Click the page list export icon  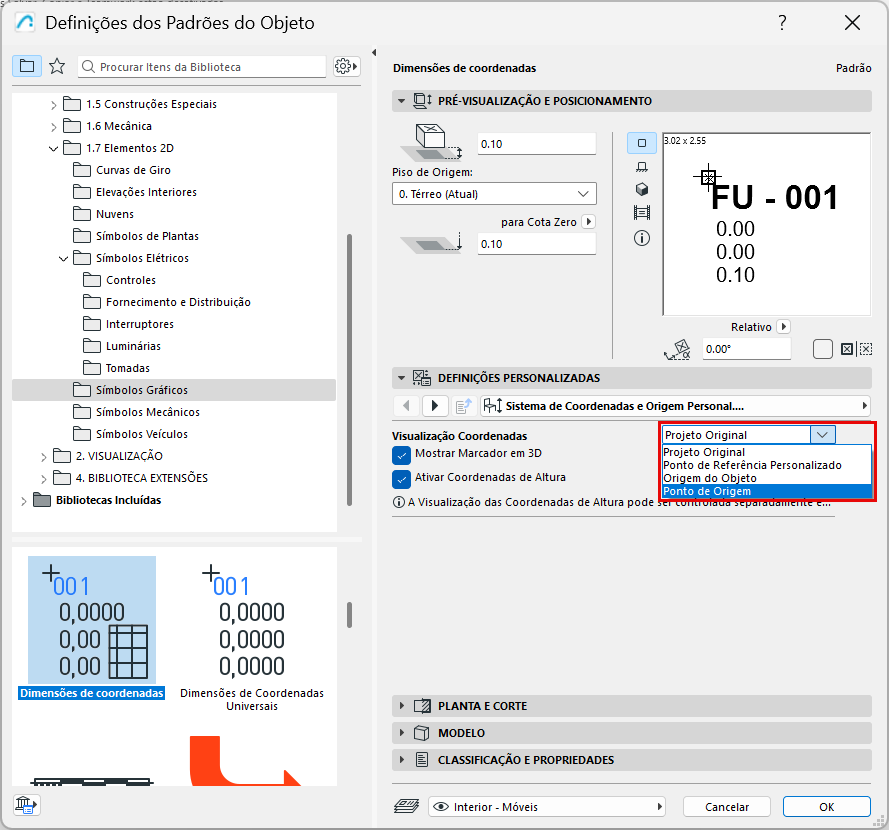[464, 406]
